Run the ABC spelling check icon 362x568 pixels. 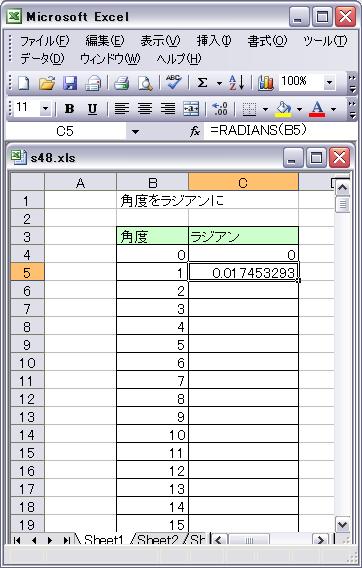point(174,83)
